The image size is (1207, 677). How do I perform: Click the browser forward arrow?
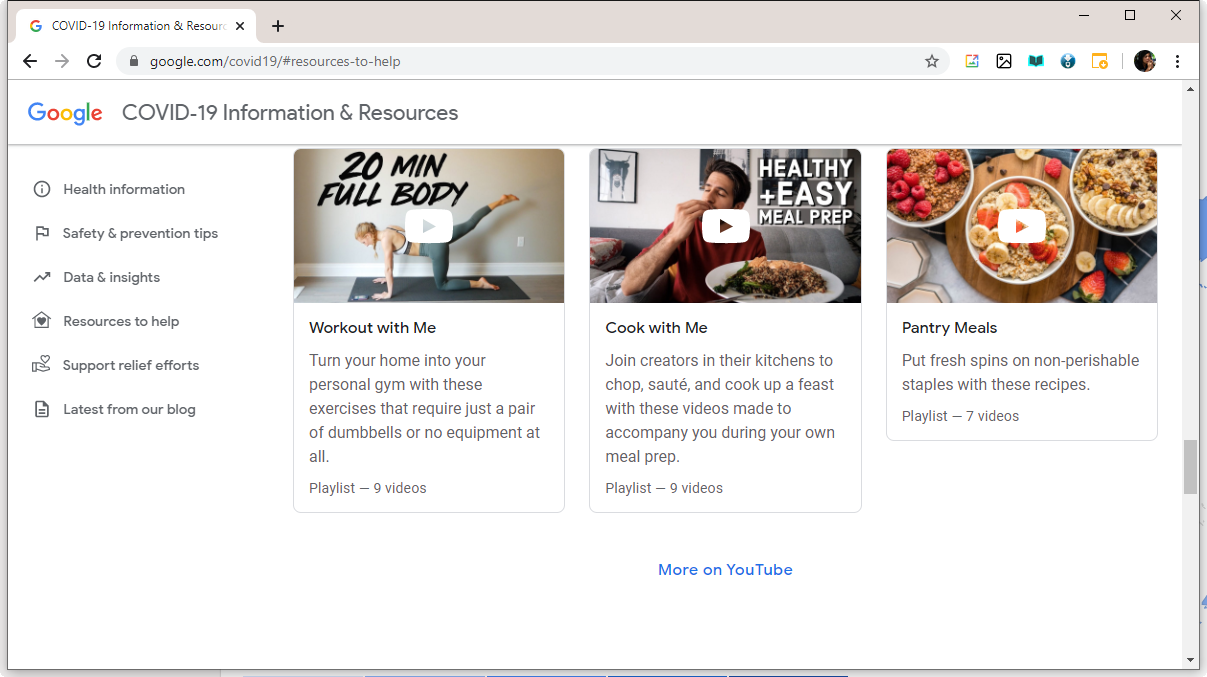(62, 61)
